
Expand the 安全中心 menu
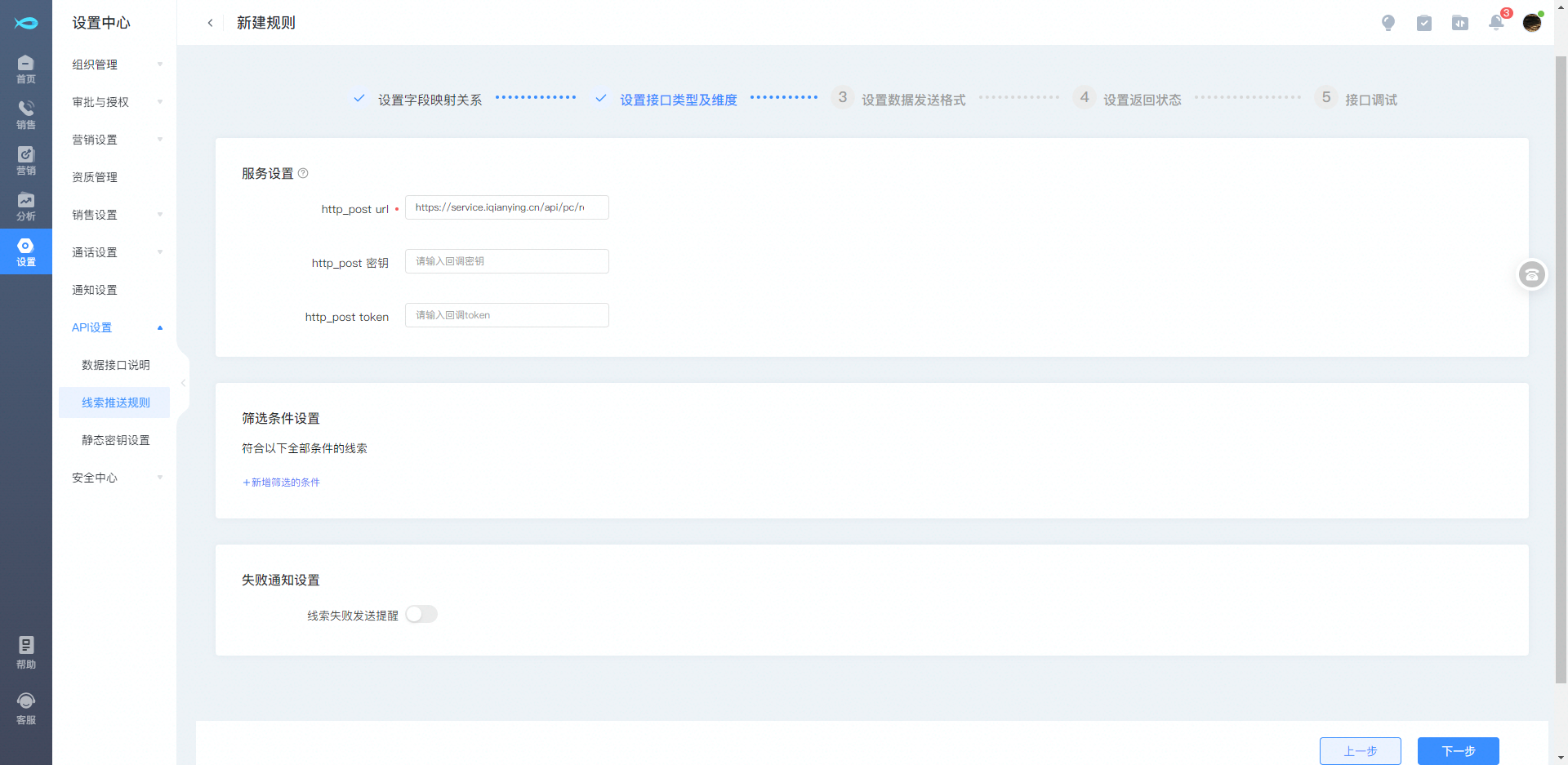click(116, 478)
